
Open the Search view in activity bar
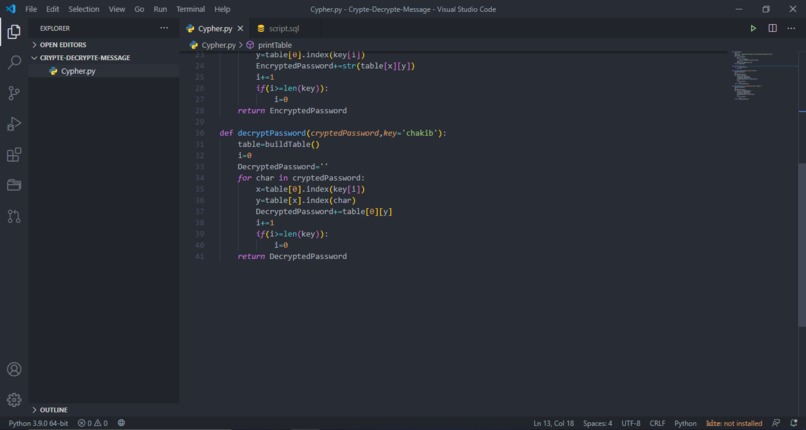(14, 63)
